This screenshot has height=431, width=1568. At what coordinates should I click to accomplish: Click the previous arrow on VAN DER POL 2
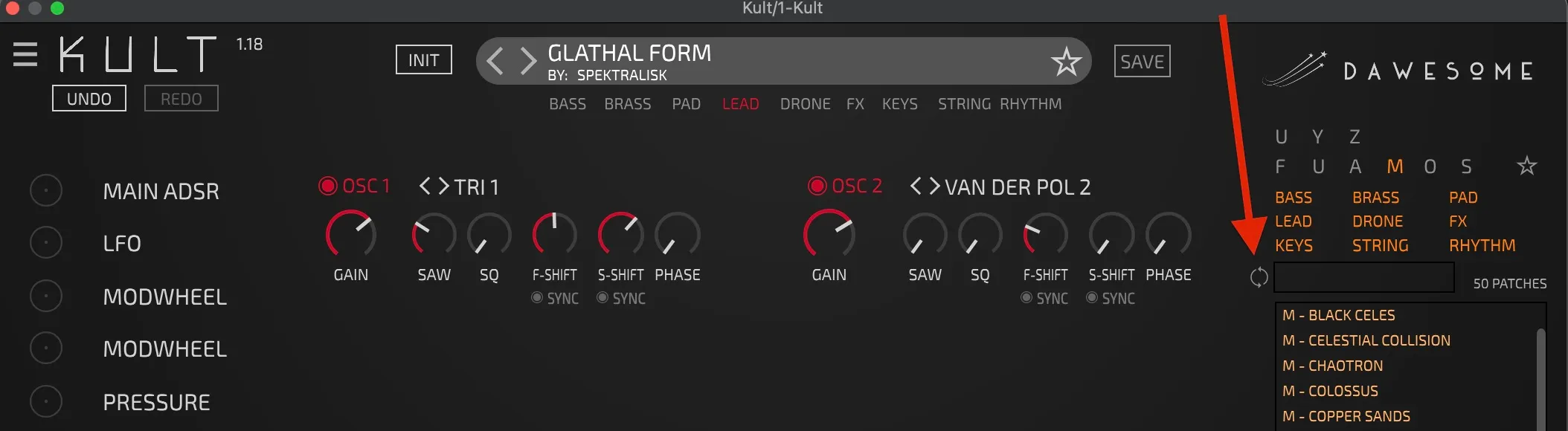coord(916,187)
